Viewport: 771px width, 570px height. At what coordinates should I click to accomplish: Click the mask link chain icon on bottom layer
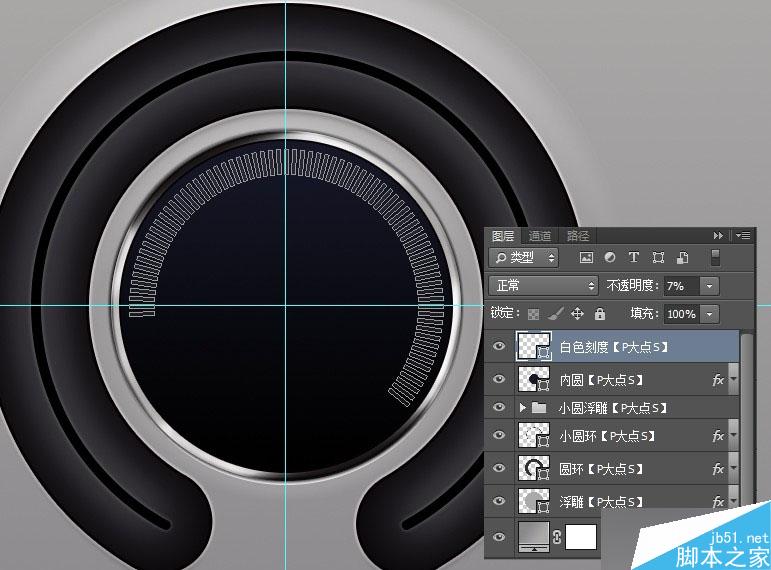point(557,537)
